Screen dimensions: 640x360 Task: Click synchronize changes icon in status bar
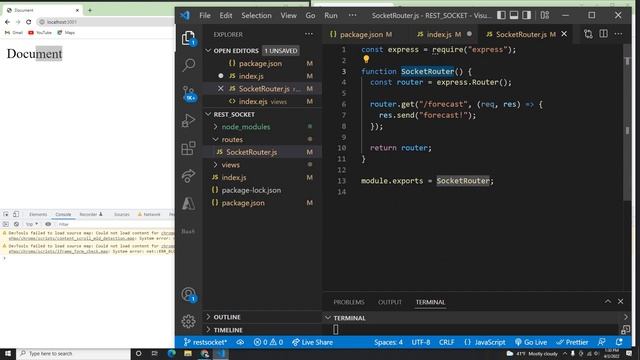pyautogui.click(x=240, y=342)
